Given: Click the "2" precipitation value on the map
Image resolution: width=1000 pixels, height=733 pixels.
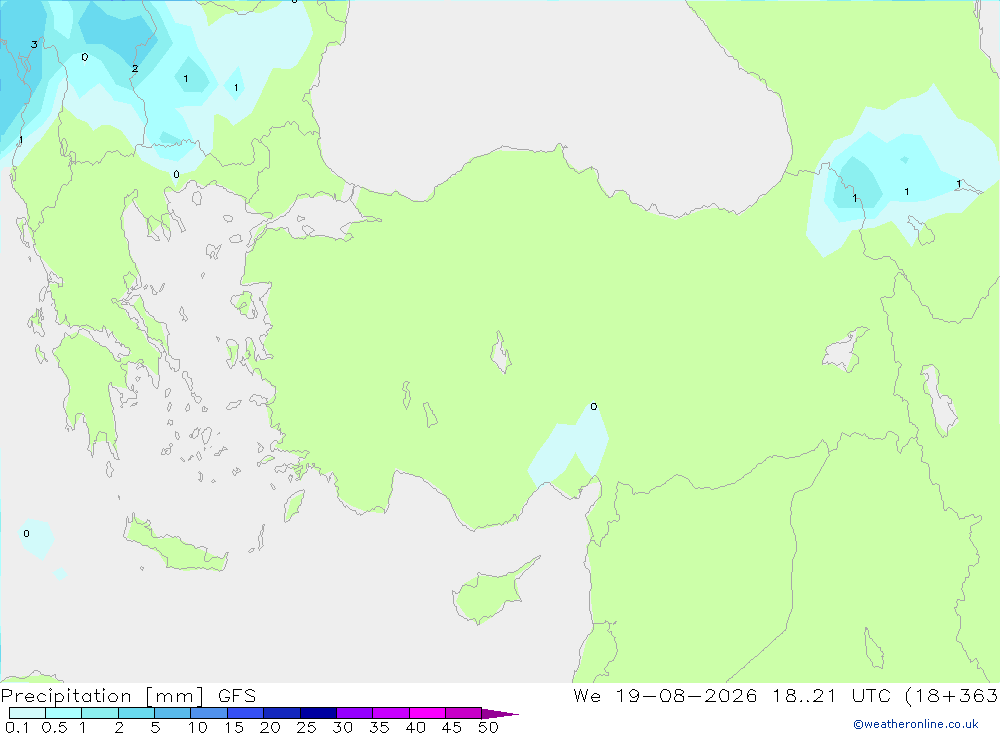Looking at the screenshot, I should pyautogui.click(x=135, y=68).
